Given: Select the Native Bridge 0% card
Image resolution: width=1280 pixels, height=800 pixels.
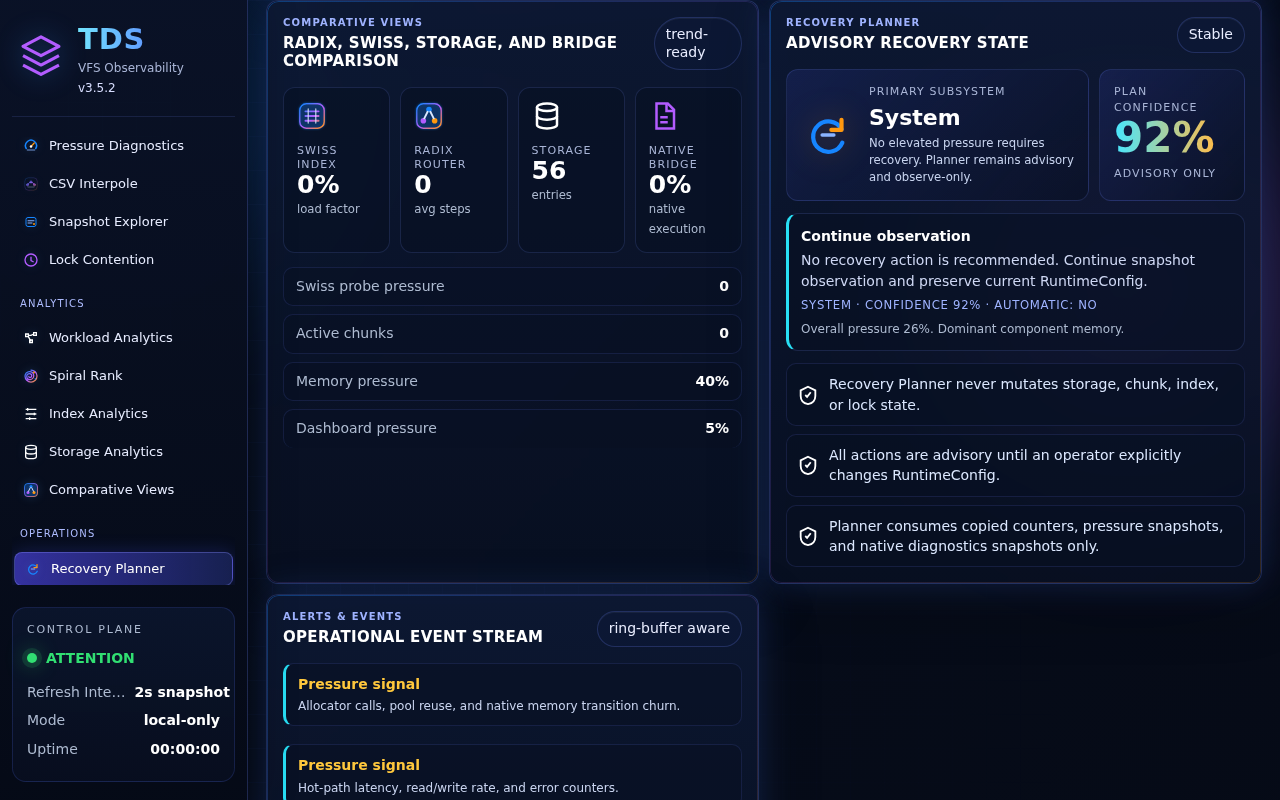Looking at the screenshot, I should click(x=688, y=170).
